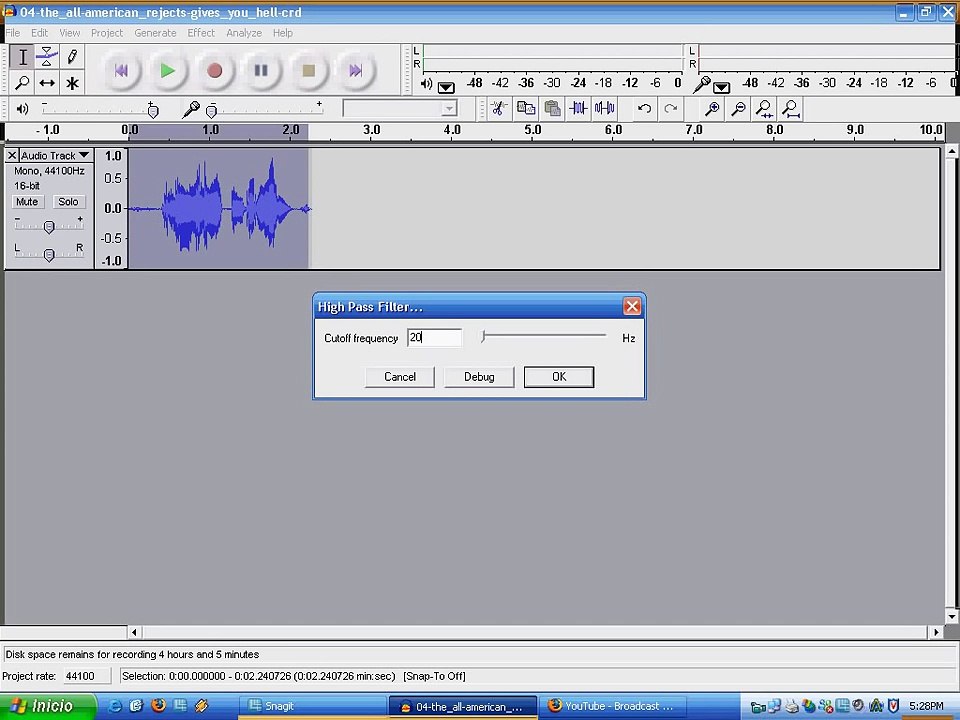
Task: Click the Trim outside selection icon
Action: pyautogui.click(x=578, y=109)
